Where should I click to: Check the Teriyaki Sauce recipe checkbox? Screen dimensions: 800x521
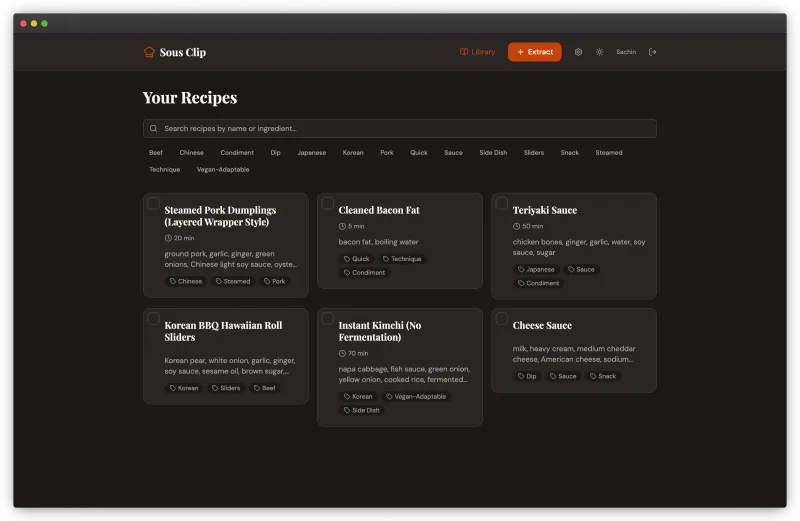point(502,203)
